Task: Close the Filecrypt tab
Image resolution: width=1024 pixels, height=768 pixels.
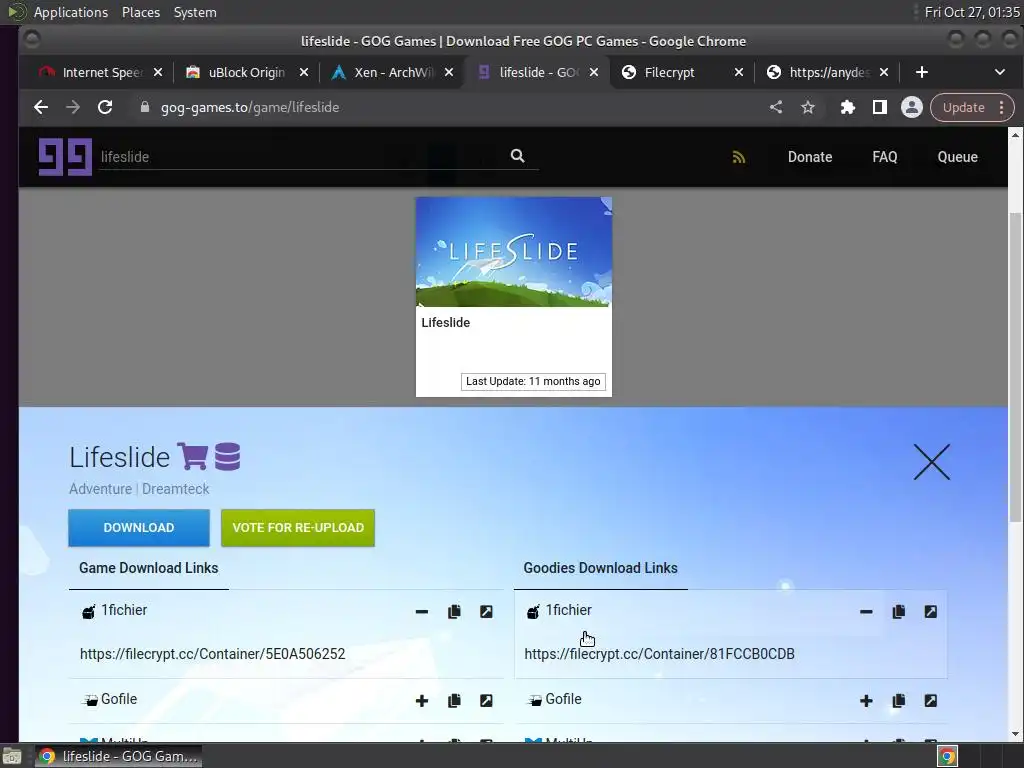Action: pos(739,72)
